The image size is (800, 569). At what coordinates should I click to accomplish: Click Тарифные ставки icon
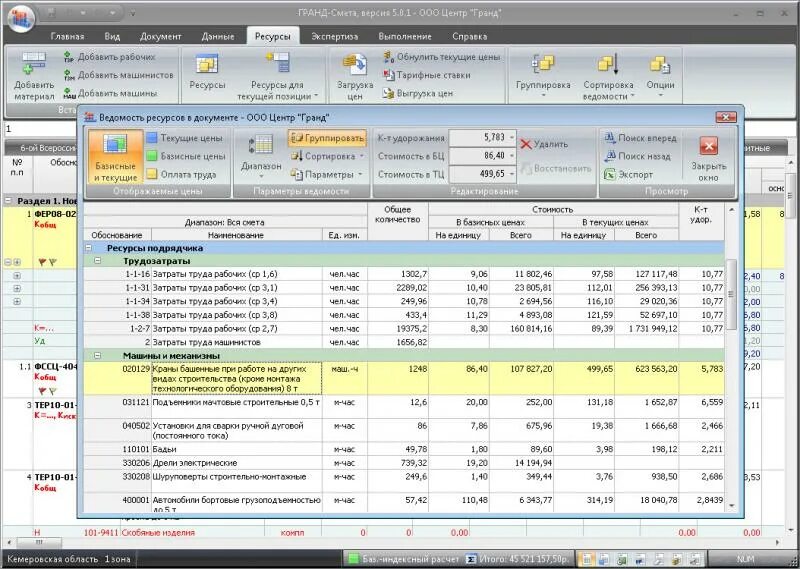[389, 75]
